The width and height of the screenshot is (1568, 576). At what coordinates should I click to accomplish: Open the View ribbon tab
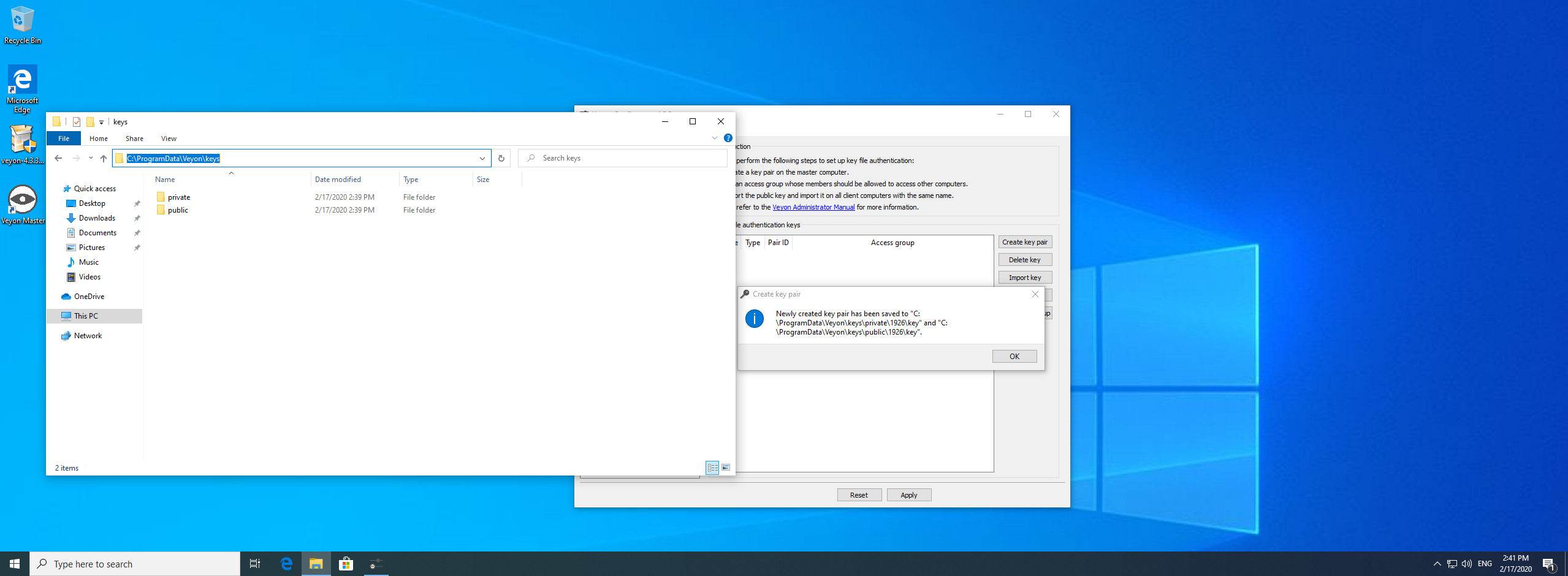tap(169, 138)
